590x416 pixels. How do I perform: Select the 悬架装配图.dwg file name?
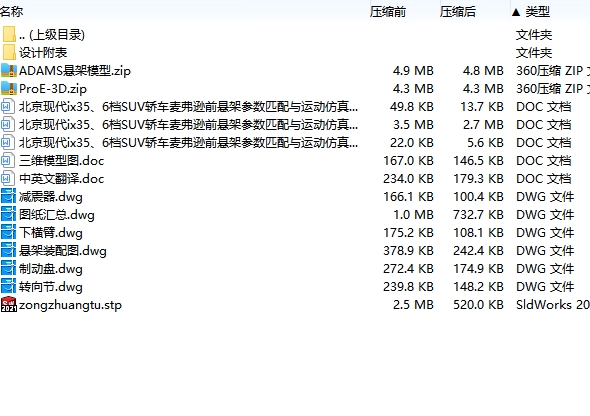click(63, 251)
